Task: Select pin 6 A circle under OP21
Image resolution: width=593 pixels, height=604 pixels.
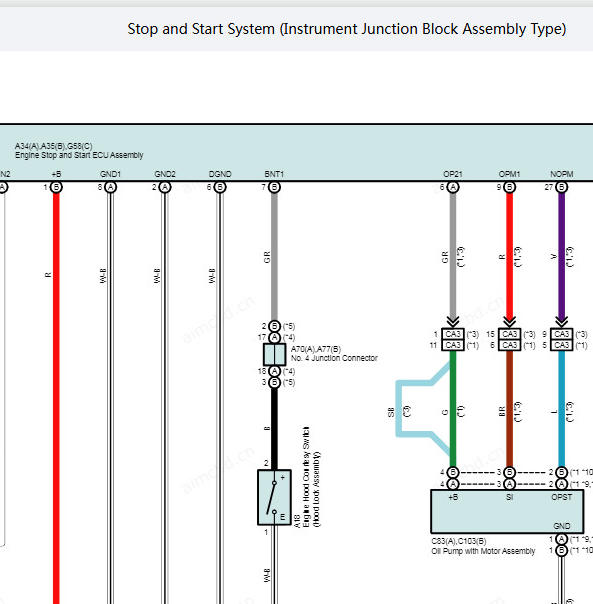Action: 453,187
